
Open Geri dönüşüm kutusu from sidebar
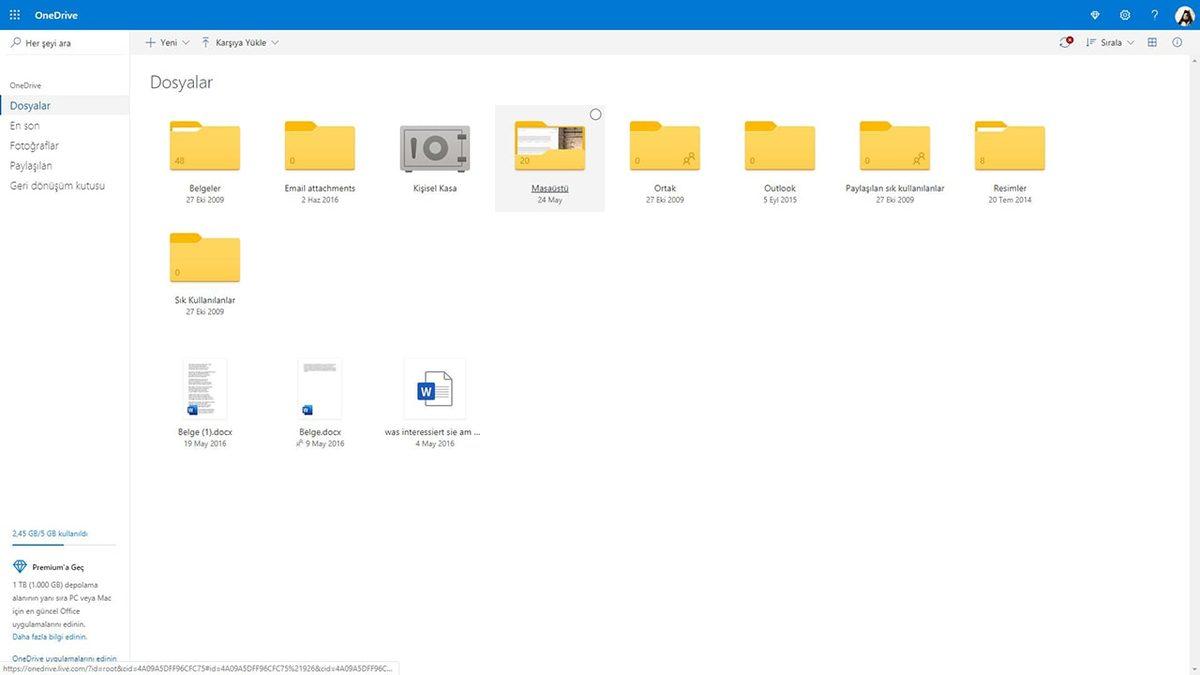click(55, 185)
